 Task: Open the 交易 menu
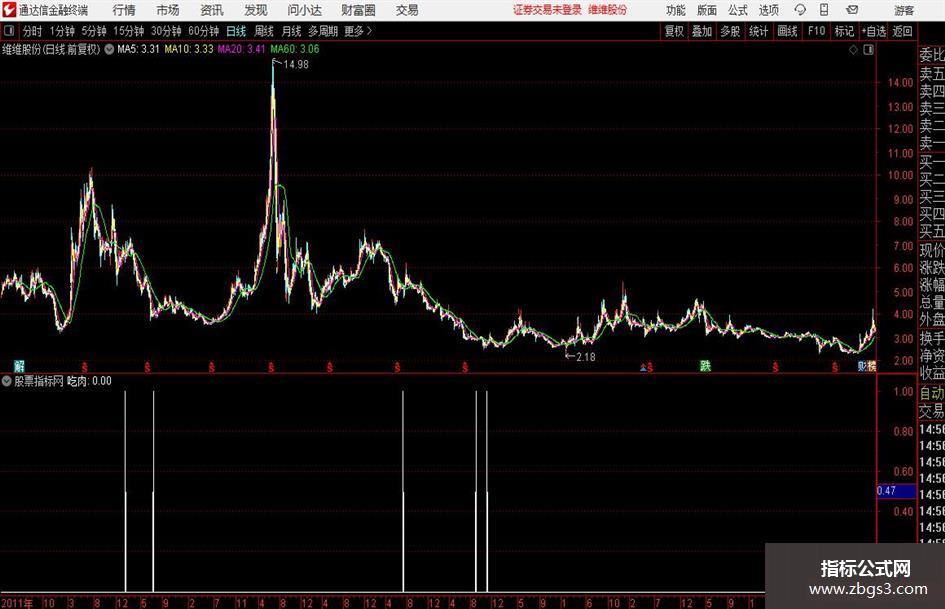point(407,10)
